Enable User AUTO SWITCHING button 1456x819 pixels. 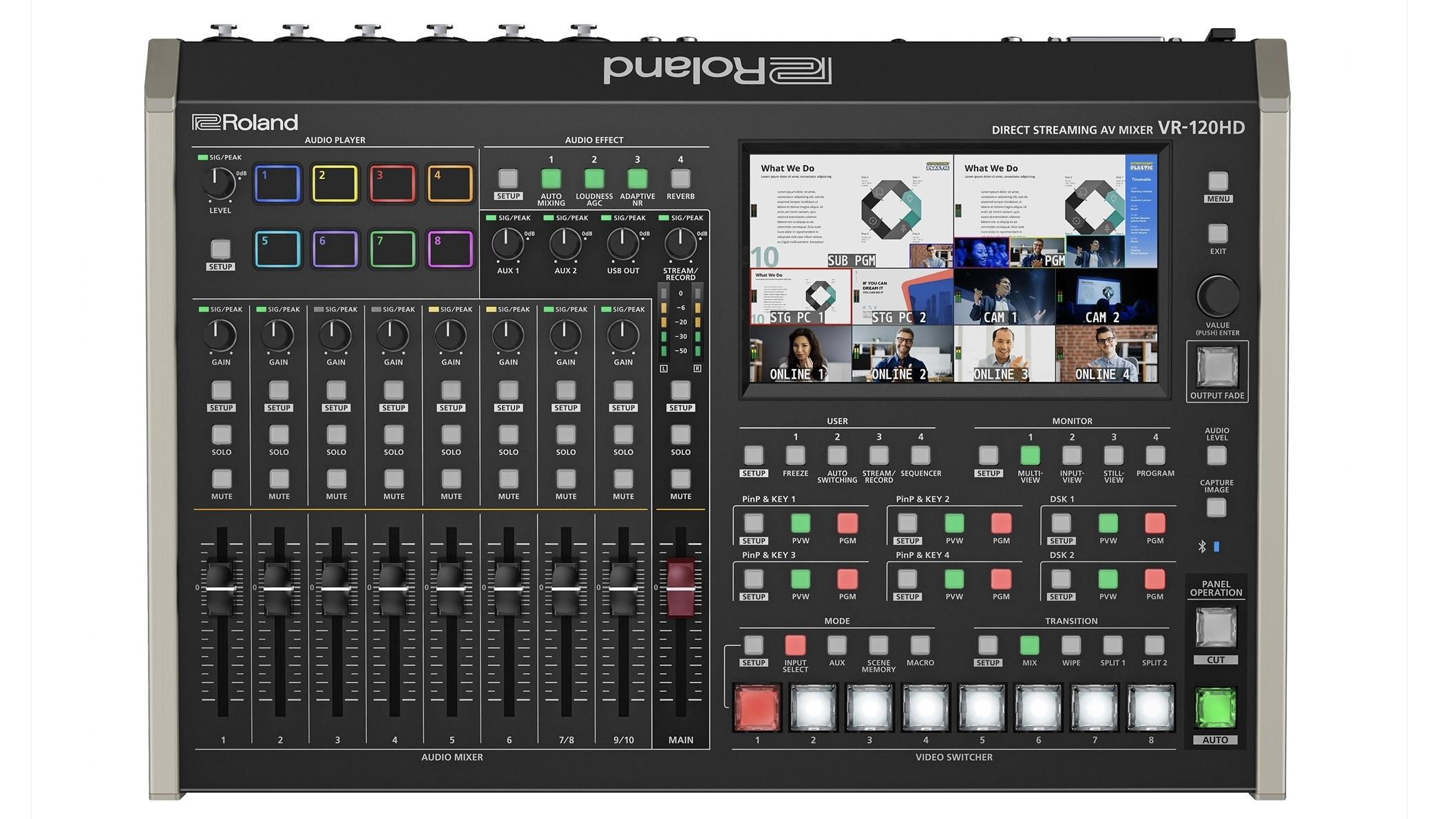837,455
